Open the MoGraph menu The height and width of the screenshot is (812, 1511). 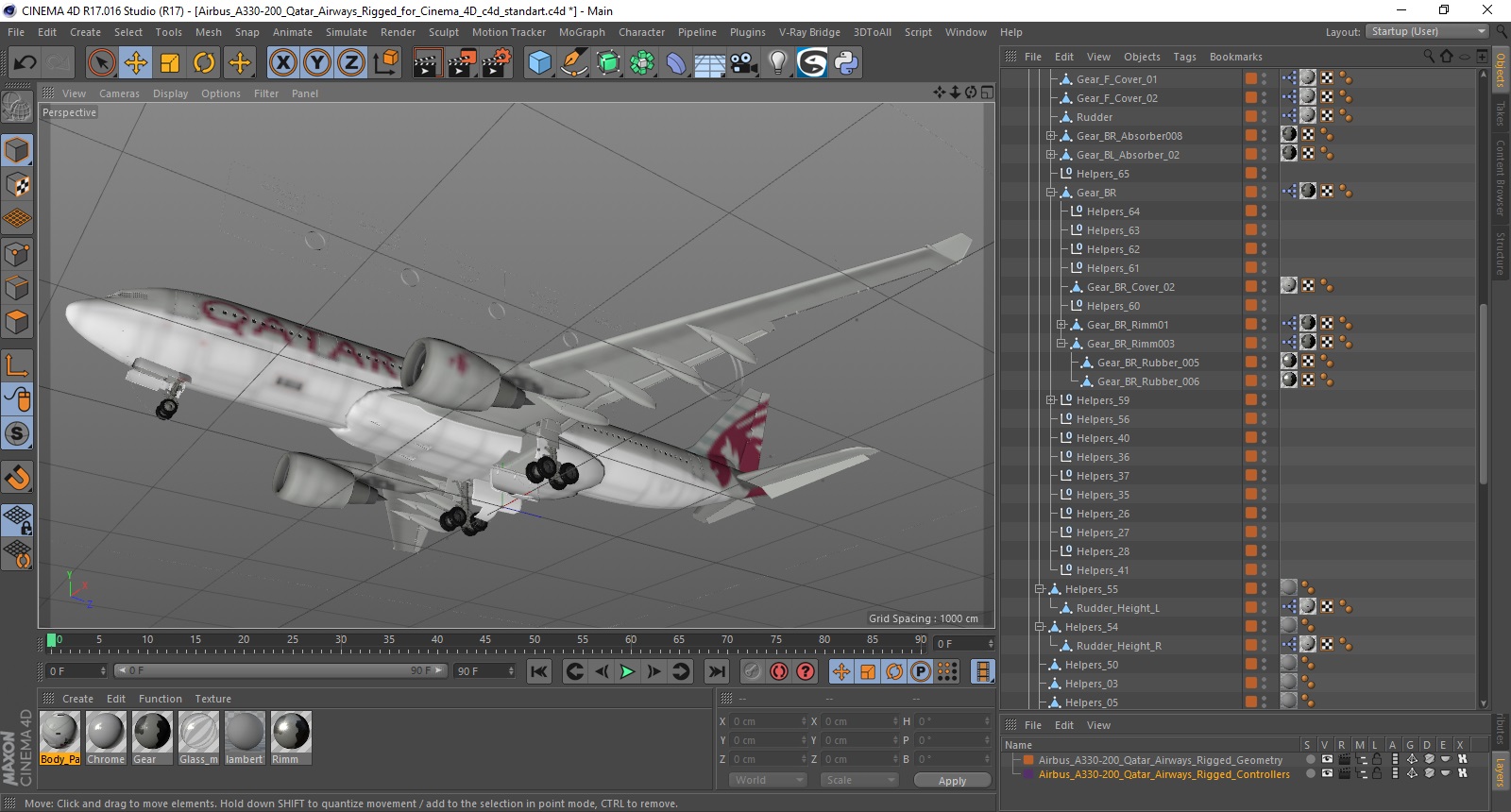tap(582, 32)
